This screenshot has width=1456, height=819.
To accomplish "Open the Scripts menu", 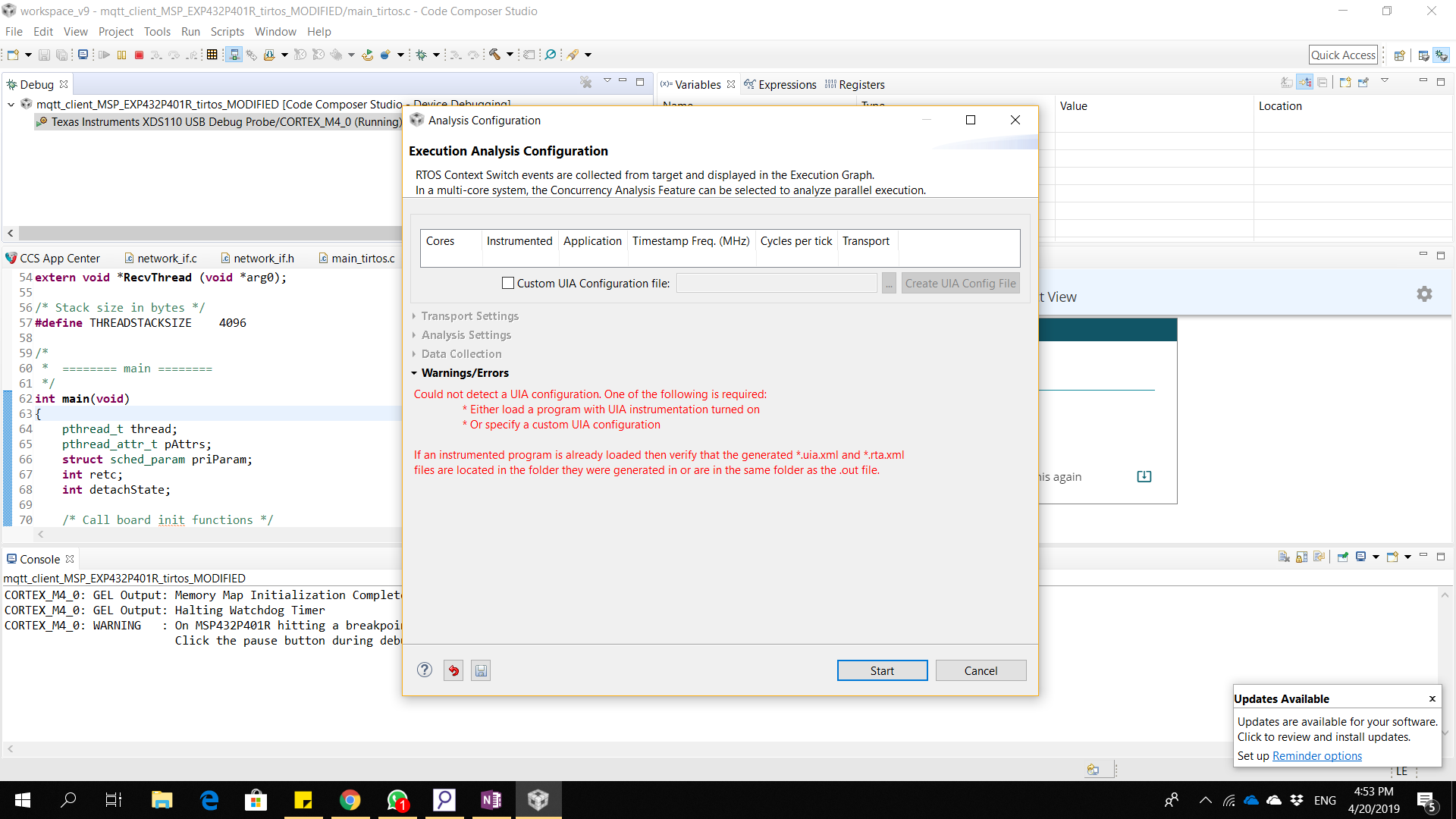I will pyautogui.click(x=227, y=32).
